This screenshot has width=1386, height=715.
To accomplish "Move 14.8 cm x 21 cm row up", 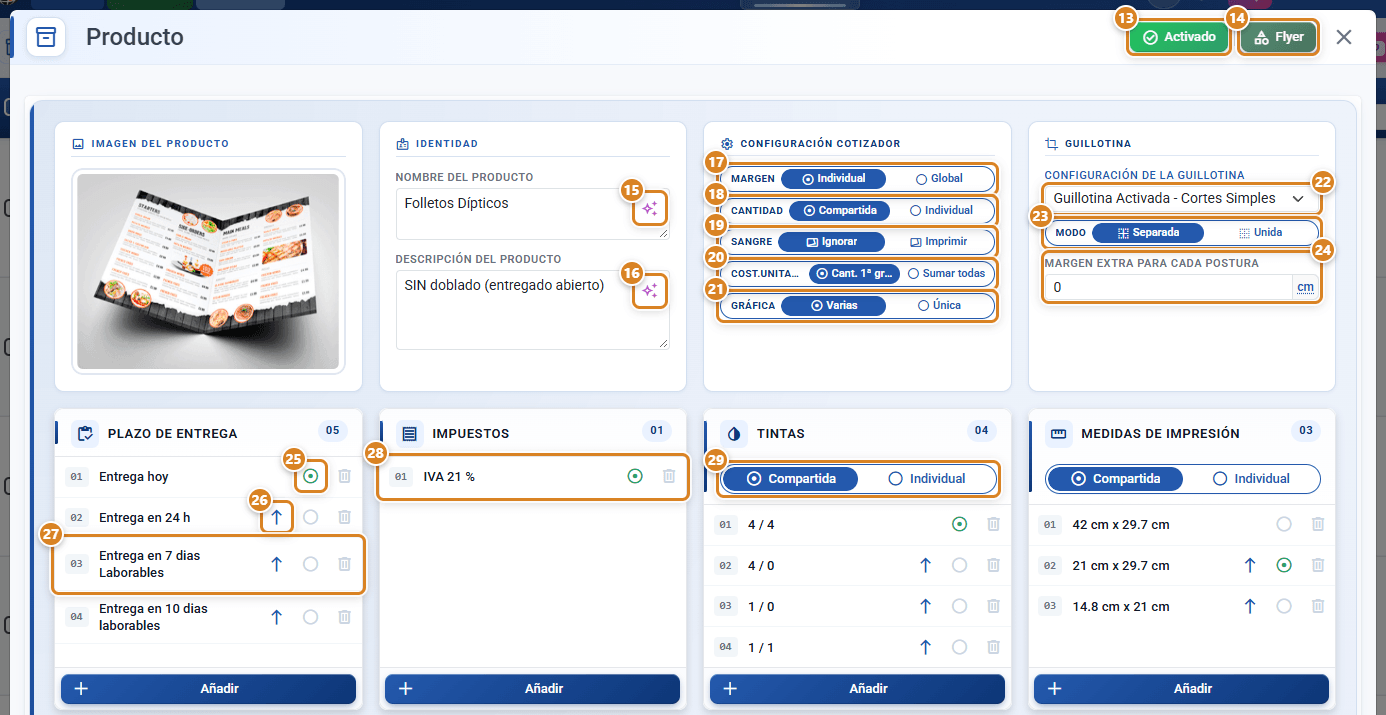I will pyautogui.click(x=1250, y=606).
